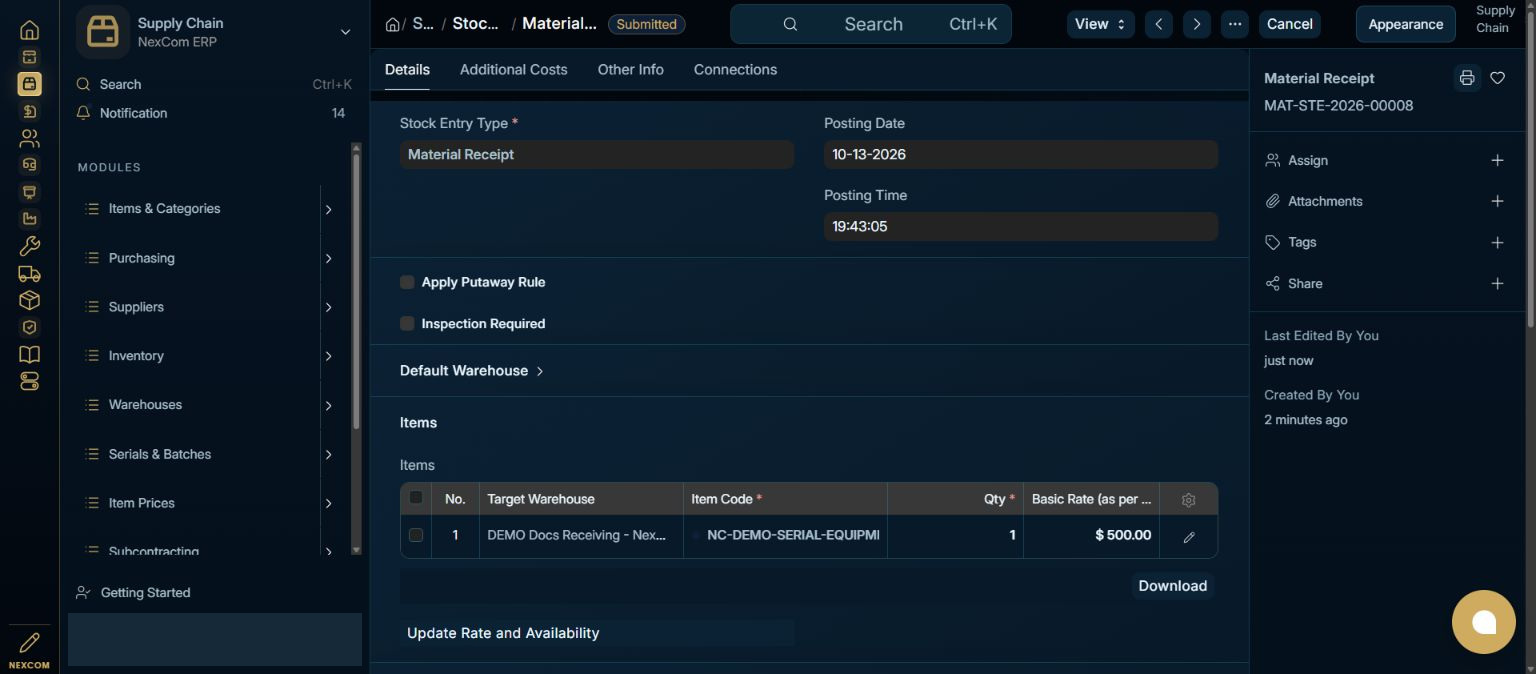Screen dimensions: 1536x674
Task: Click the $ 500.00 basic rate cell
Action: (x=1091, y=535)
